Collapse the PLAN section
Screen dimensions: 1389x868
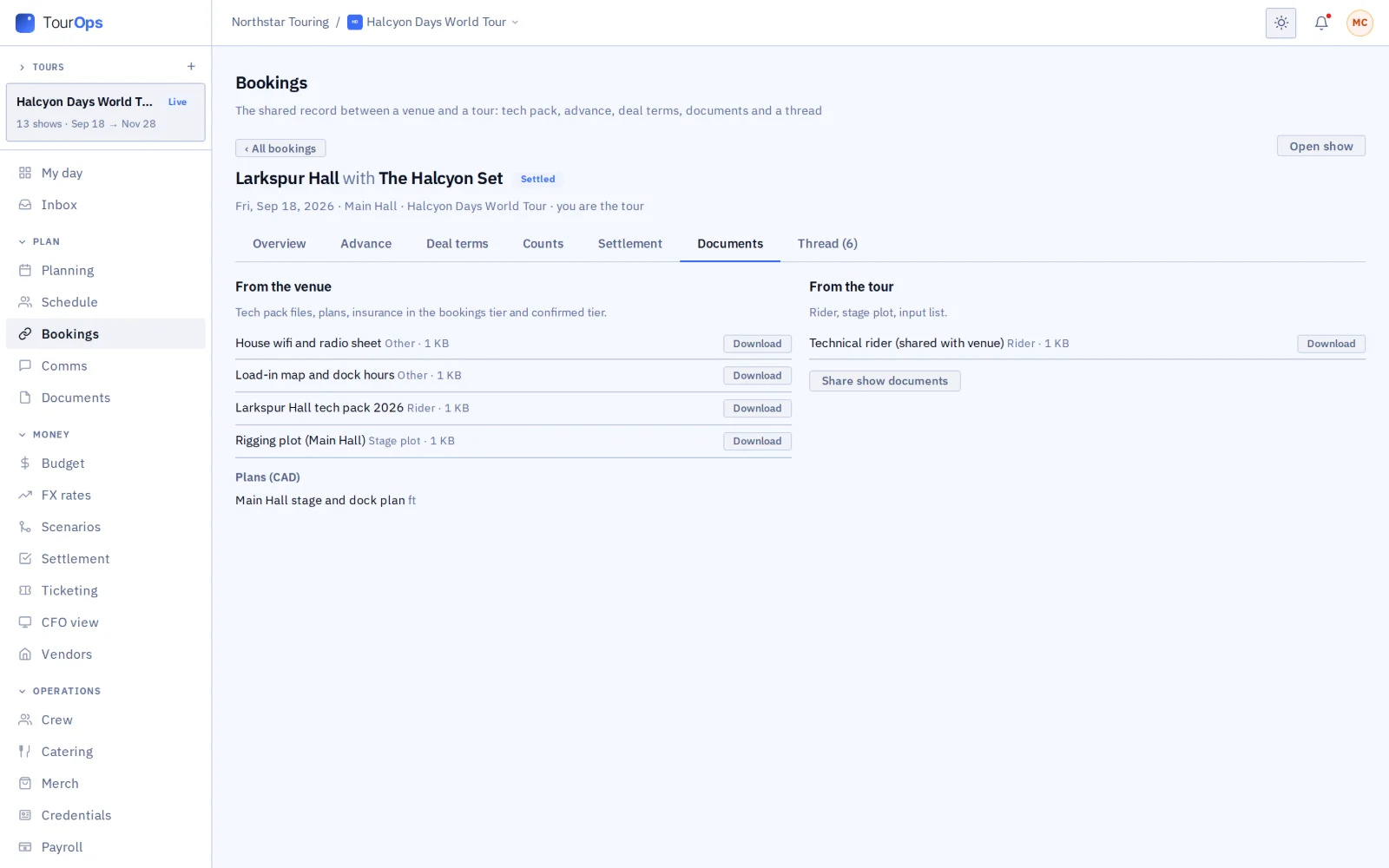(23, 242)
